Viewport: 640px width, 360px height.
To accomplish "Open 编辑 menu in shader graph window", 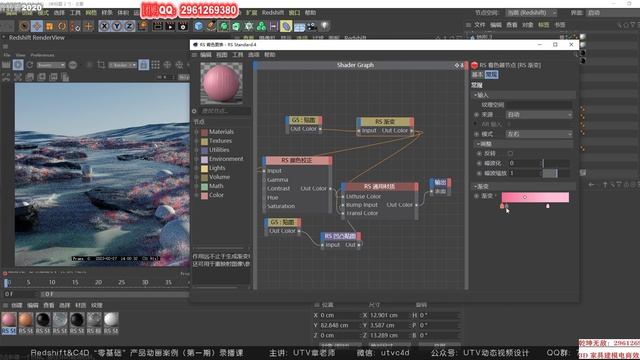I will point(206,55).
